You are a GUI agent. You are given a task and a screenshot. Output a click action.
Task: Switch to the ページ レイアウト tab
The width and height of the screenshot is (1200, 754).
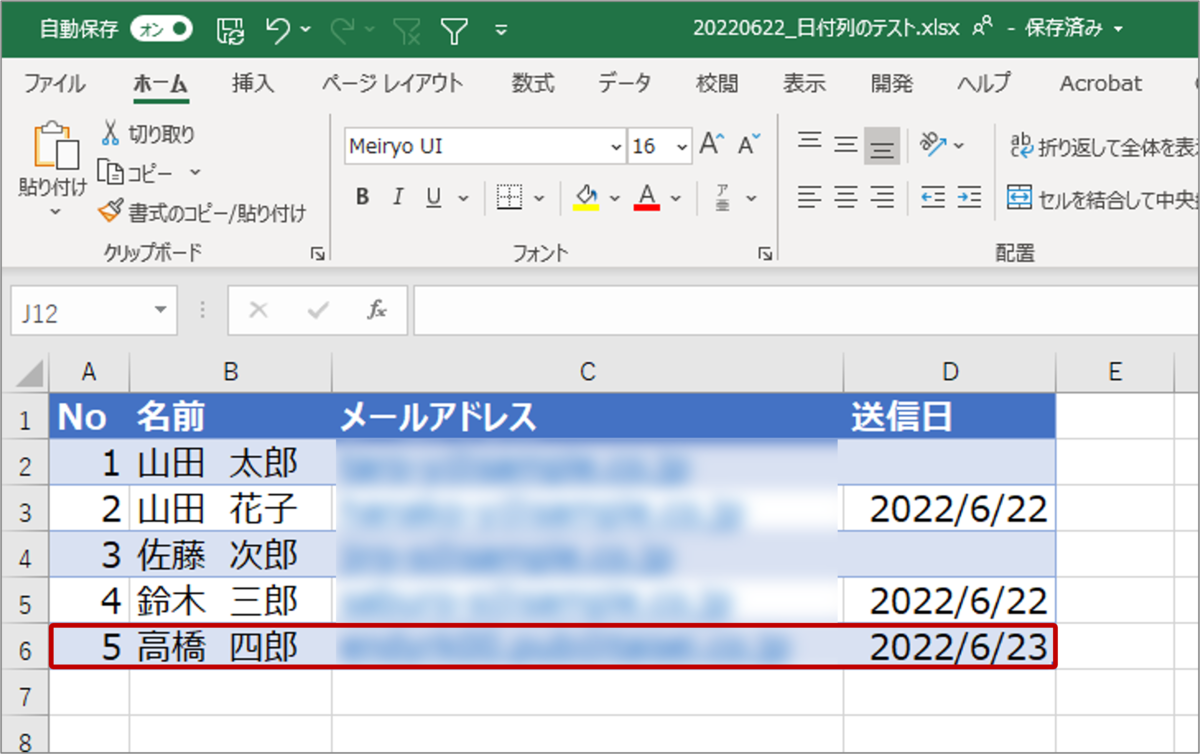click(x=393, y=84)
